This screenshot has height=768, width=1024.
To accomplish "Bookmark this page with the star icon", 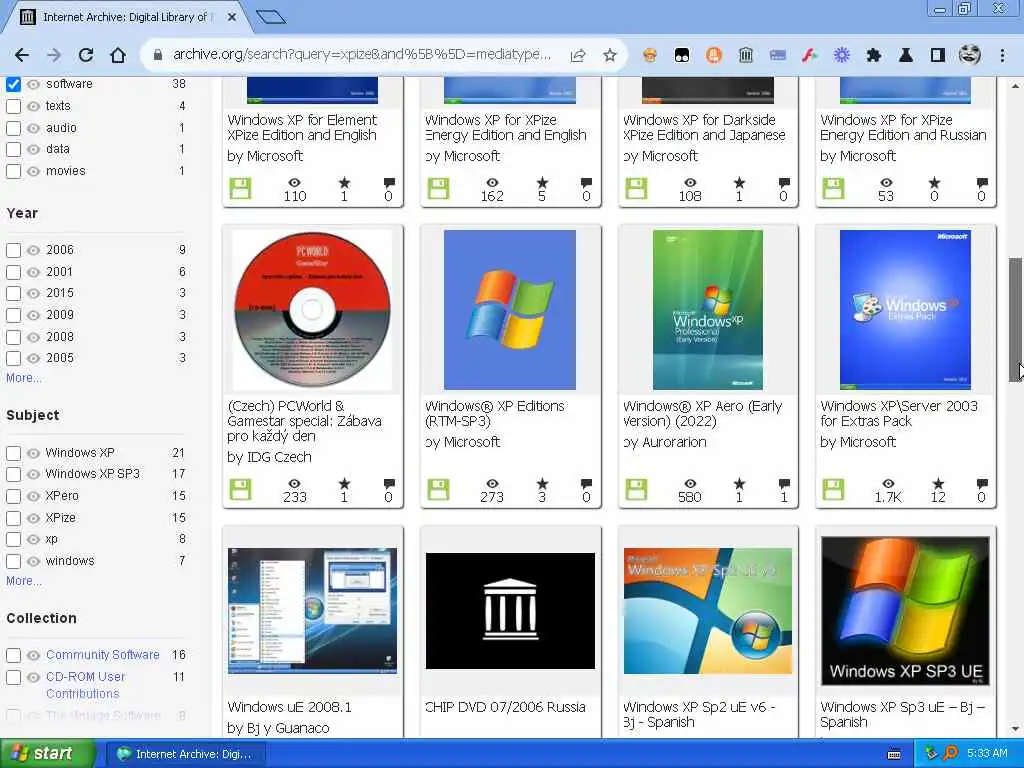I will point(610,55).
